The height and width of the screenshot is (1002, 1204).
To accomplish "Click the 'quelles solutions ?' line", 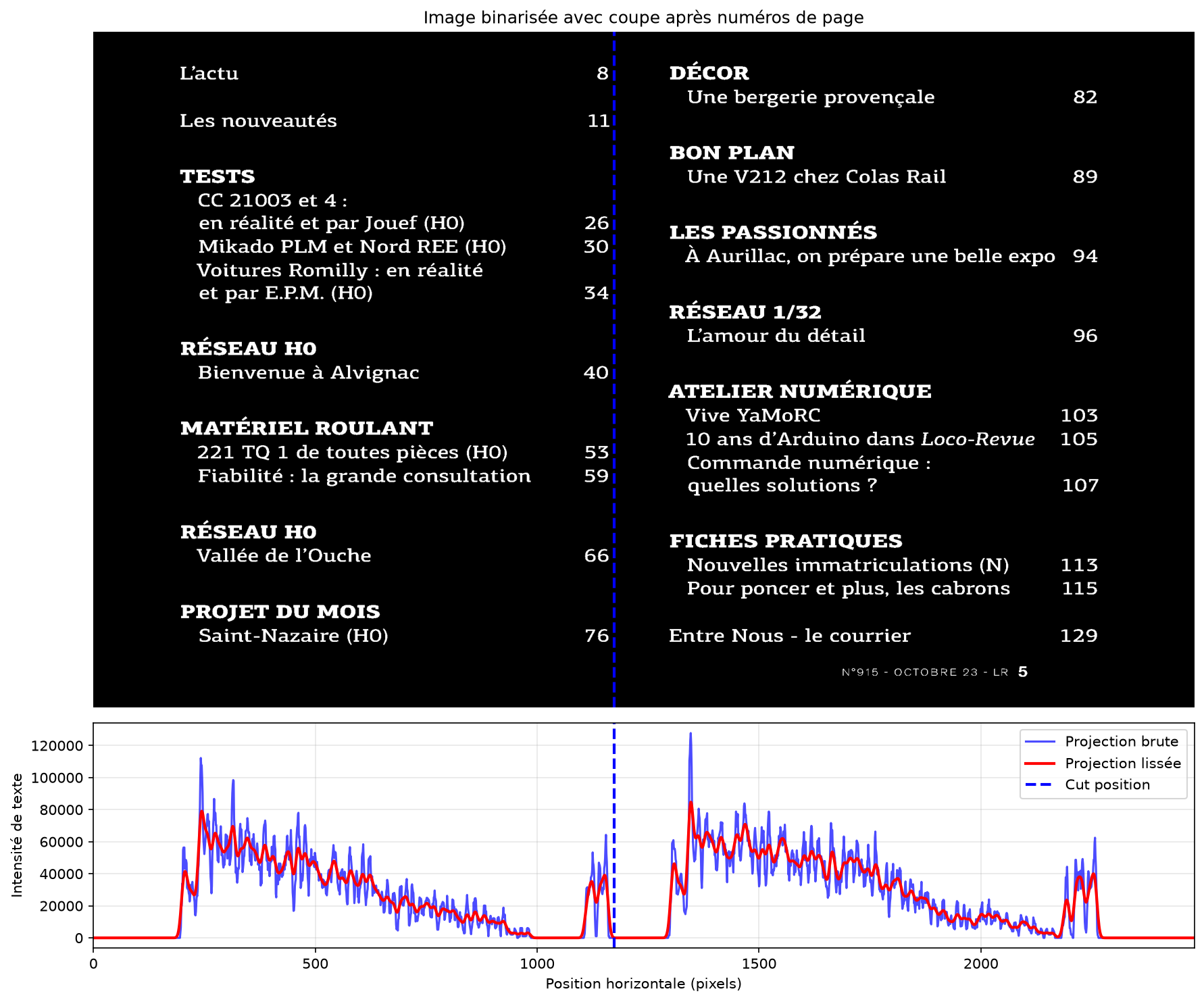I will [782, 486].
